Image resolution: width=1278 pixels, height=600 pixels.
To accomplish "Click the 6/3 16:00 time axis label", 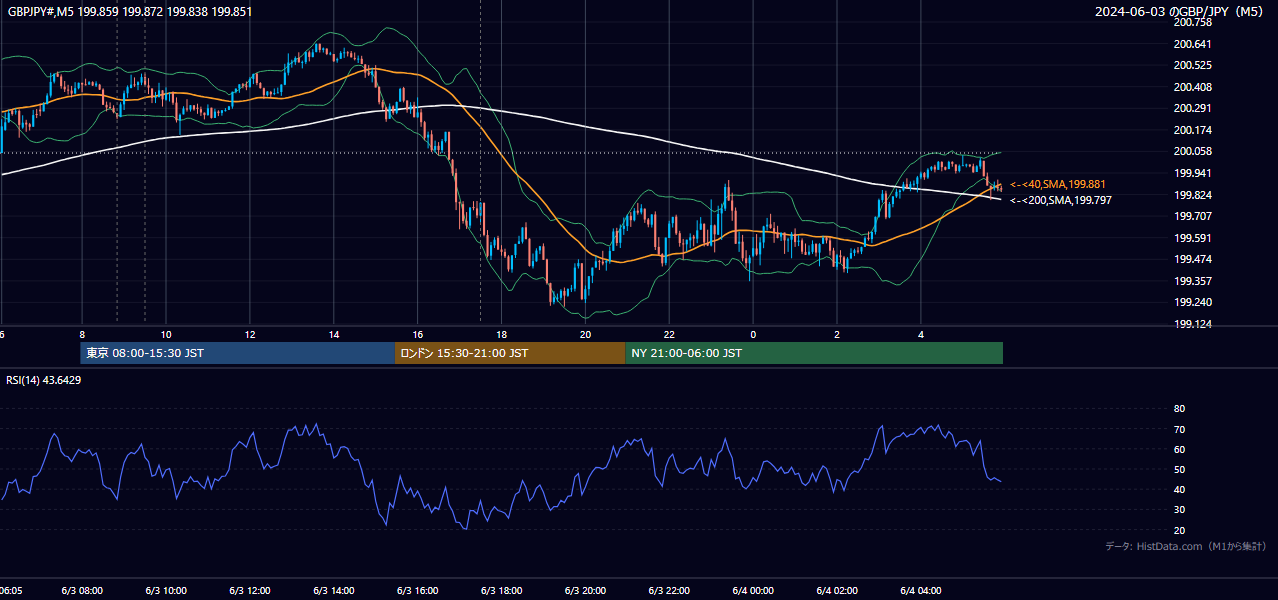I will 418,591.
